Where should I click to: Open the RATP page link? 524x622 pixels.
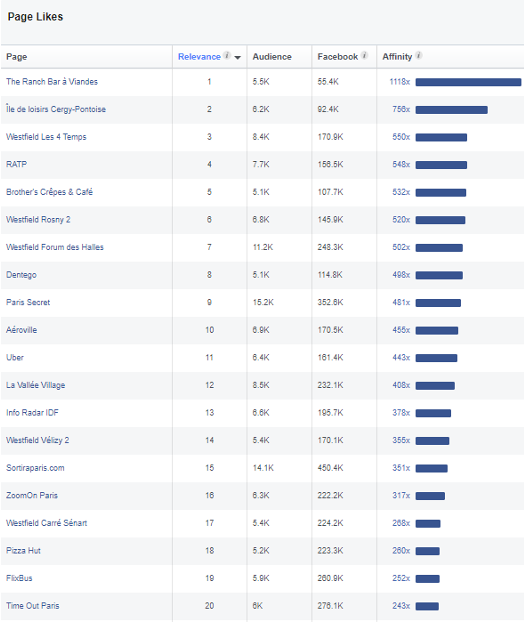[16, 164]
